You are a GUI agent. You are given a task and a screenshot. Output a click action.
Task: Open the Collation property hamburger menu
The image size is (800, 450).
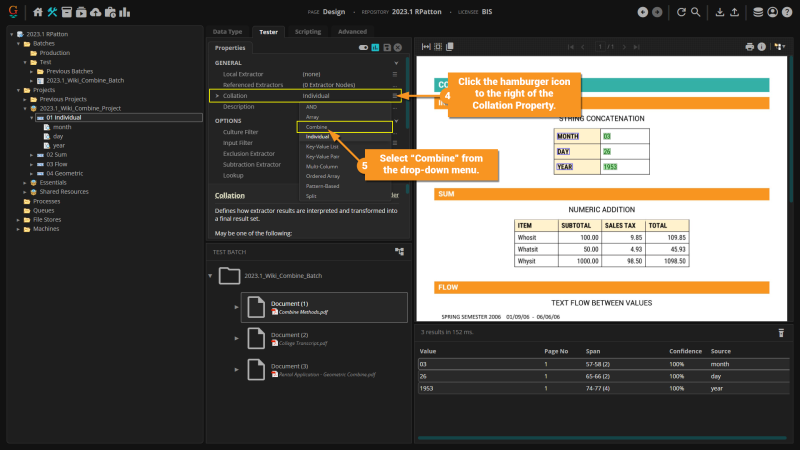coord(396,95)
